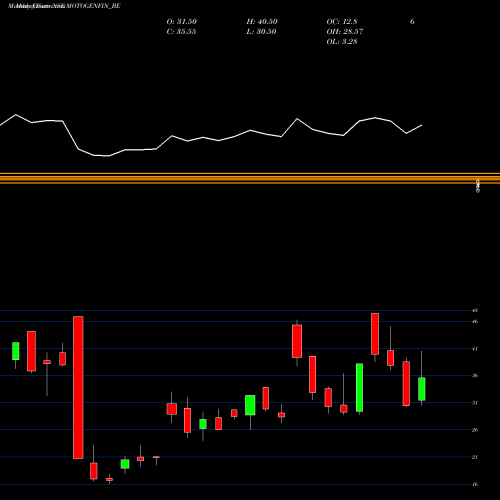Click the 48 price axis label
The height and width of the screenshot is (500, 500).
point(475,310)
